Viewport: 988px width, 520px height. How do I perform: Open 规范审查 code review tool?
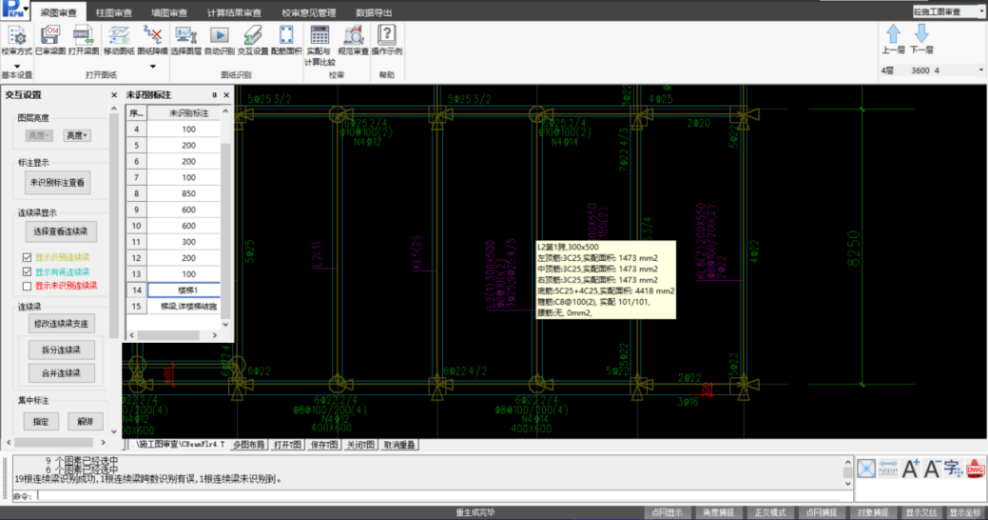[351, 37]
